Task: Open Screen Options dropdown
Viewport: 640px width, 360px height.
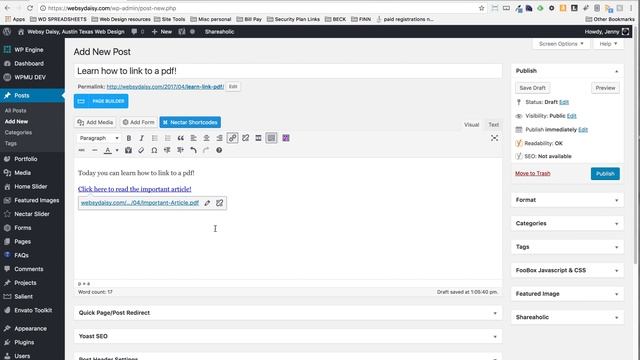Action: (x=561, y=44)
